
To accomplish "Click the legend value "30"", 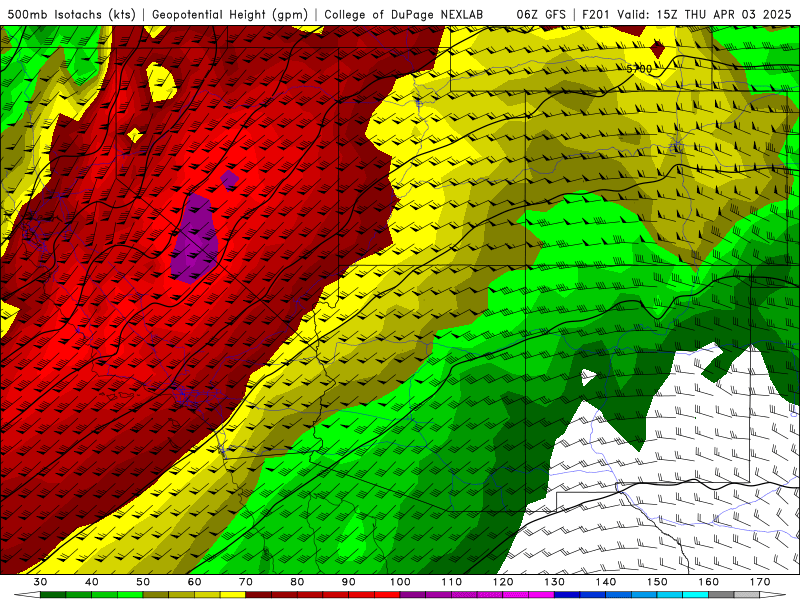I will pyautogui.click(x=40, y=582).
